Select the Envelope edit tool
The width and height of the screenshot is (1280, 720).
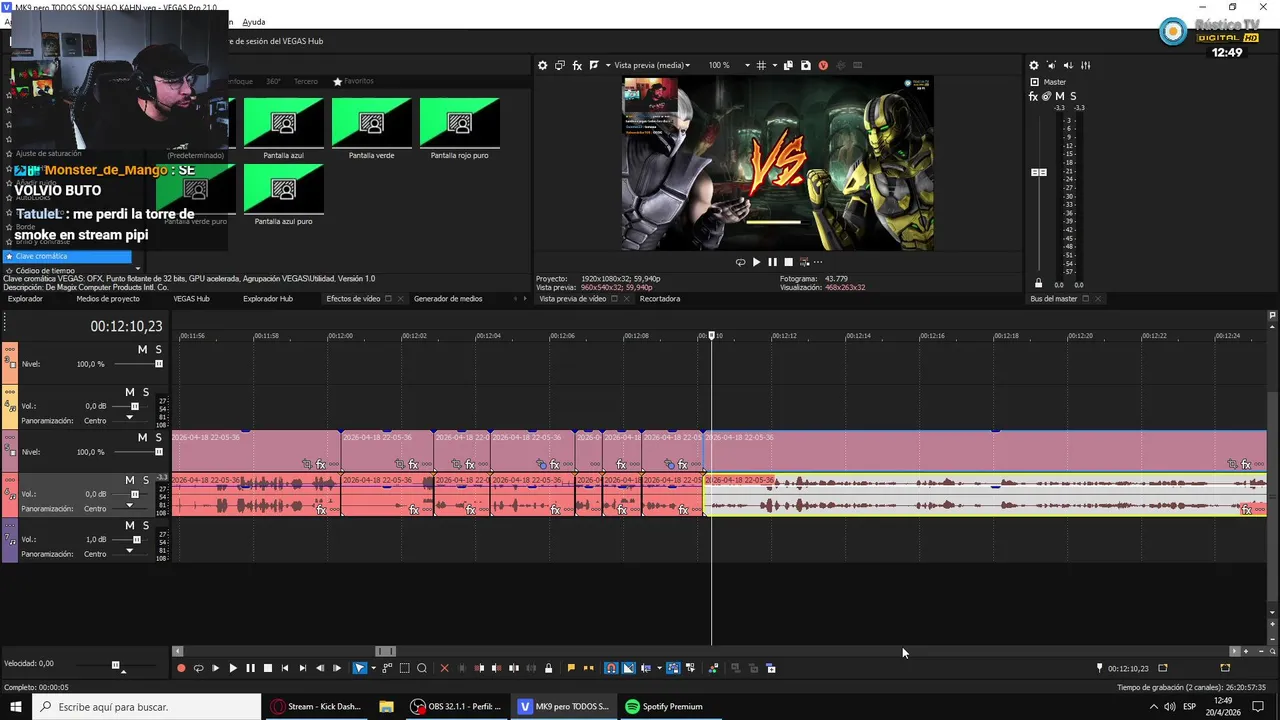pos(387,668)
